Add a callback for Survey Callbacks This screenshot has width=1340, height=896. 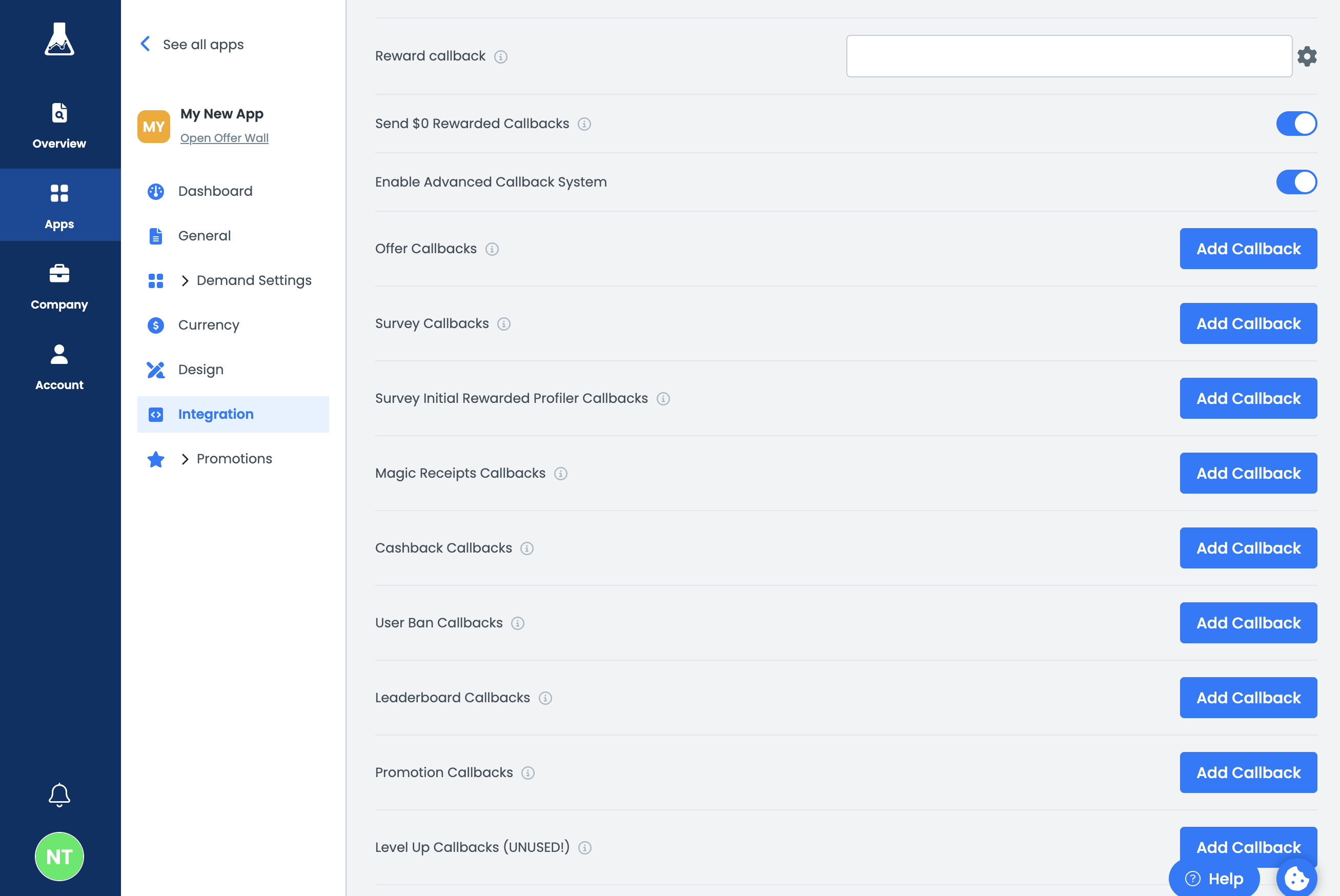[1248, 323]
